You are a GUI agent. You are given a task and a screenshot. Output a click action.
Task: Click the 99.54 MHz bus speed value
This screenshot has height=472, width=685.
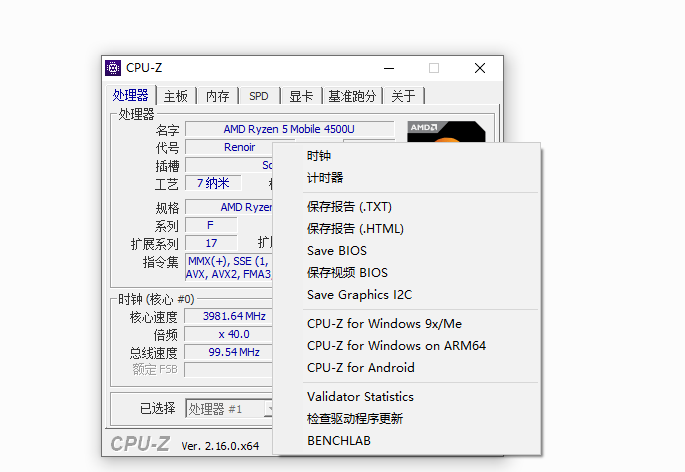pyautogui.click(x=229, y=352)
